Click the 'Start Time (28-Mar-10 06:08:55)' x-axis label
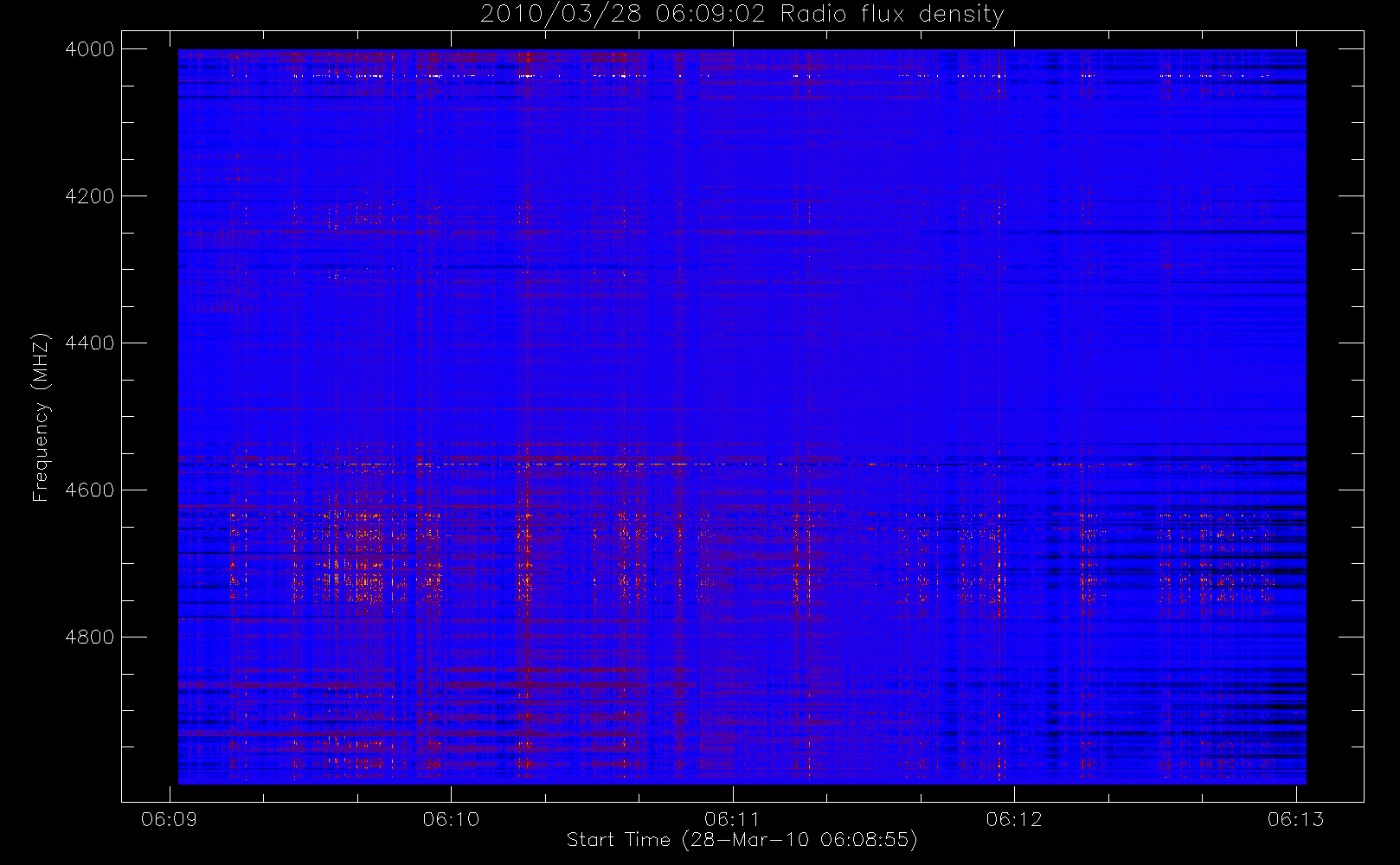 [742, 840]
